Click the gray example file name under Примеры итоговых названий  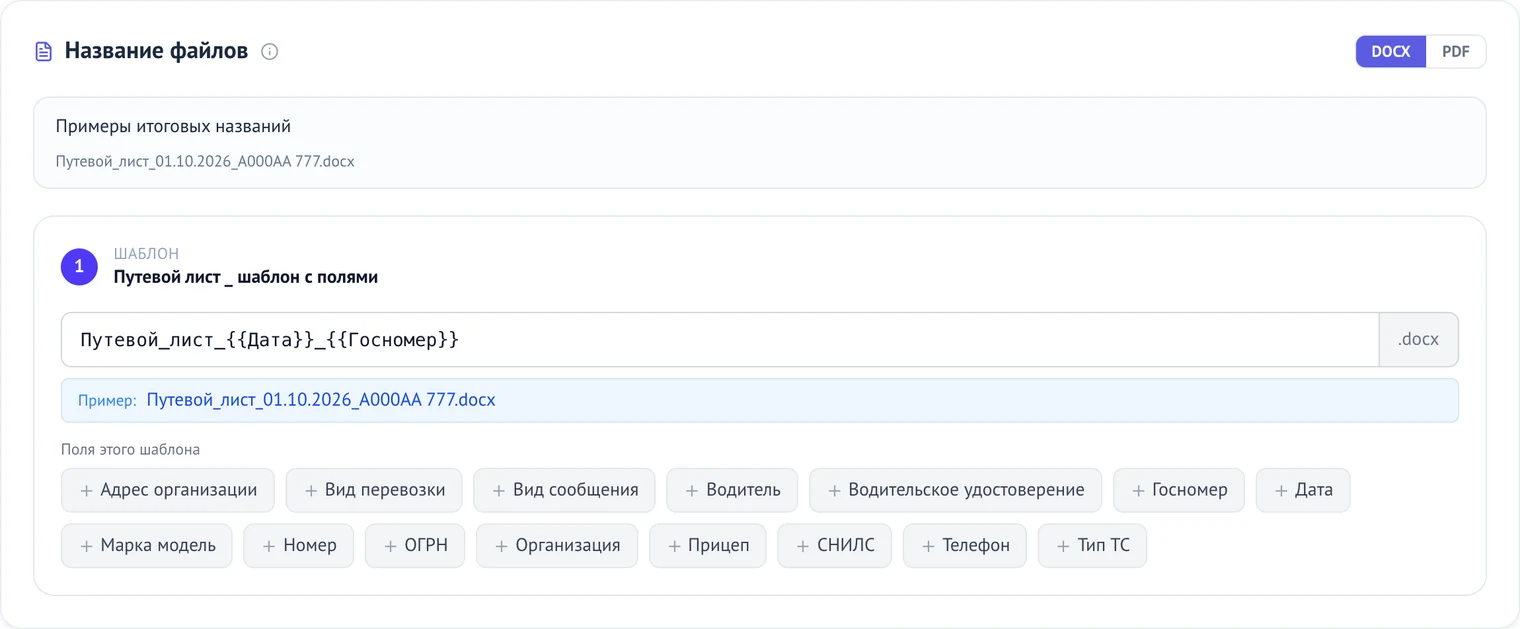(x=205, y=161)
